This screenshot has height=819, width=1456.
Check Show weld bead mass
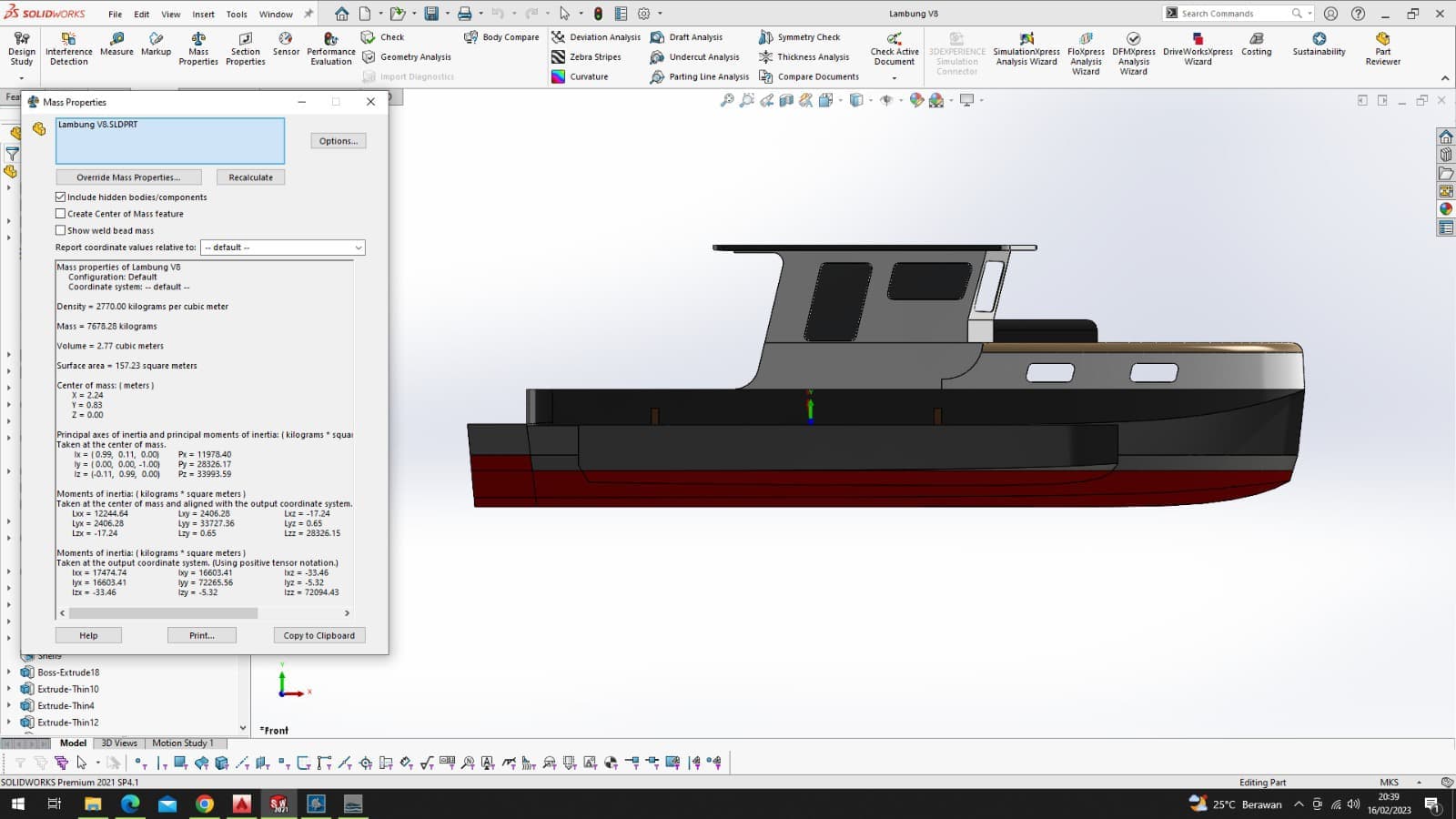click(x=61, y=231)
